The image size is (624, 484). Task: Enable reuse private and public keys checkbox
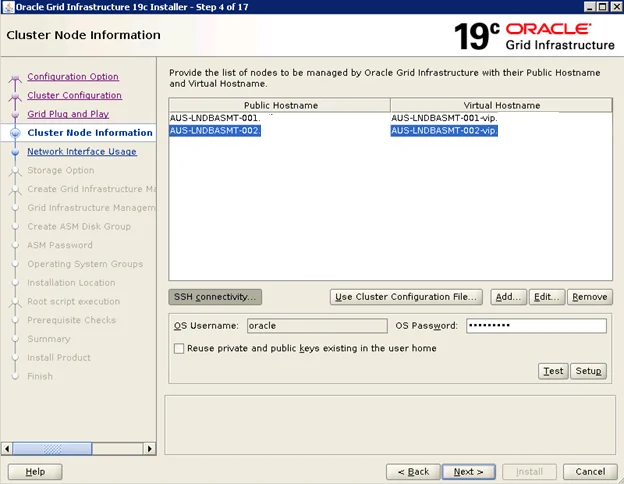pos(179,349)
